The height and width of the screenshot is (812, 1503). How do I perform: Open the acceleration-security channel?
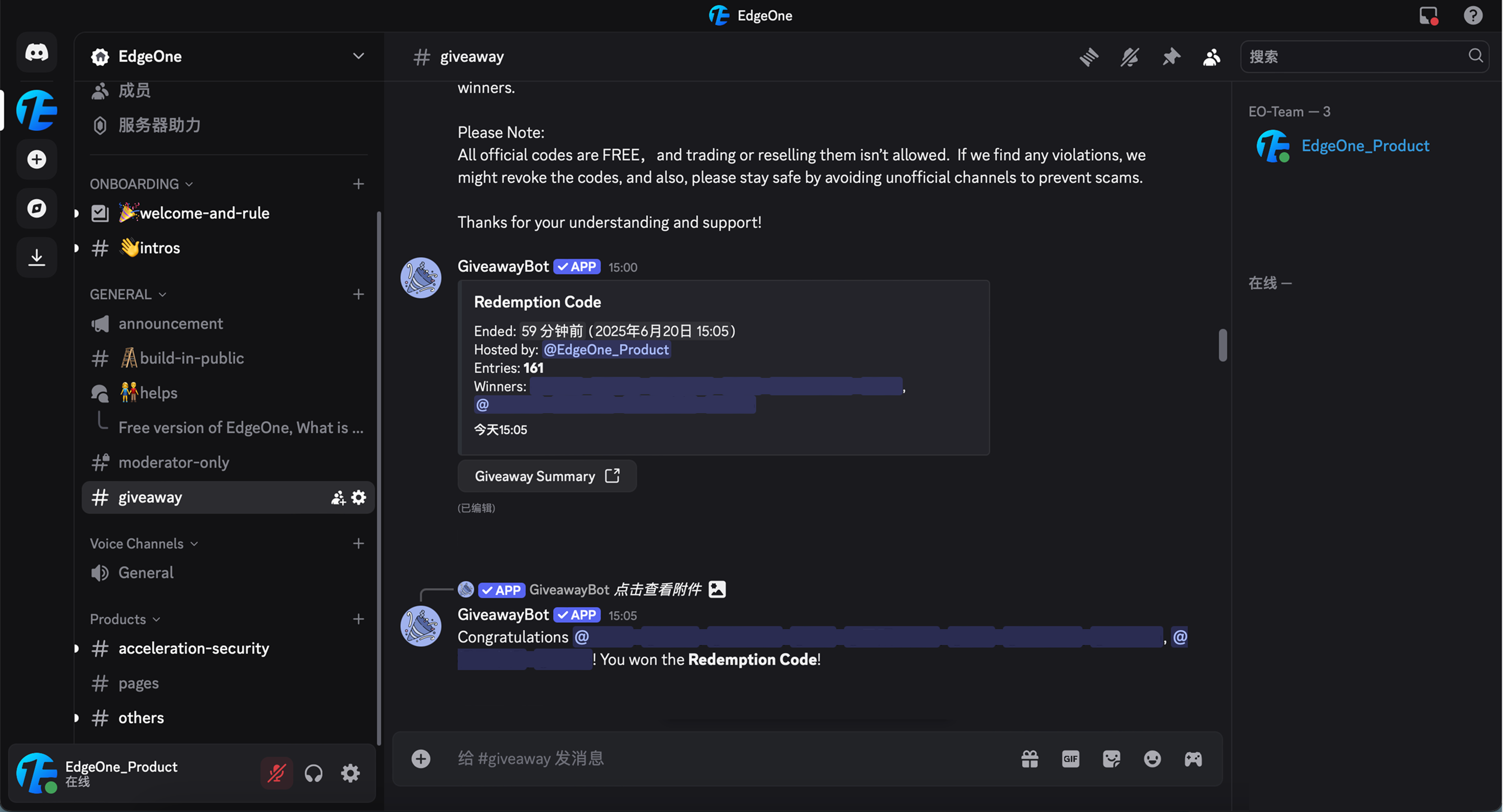tap(194, 648)
